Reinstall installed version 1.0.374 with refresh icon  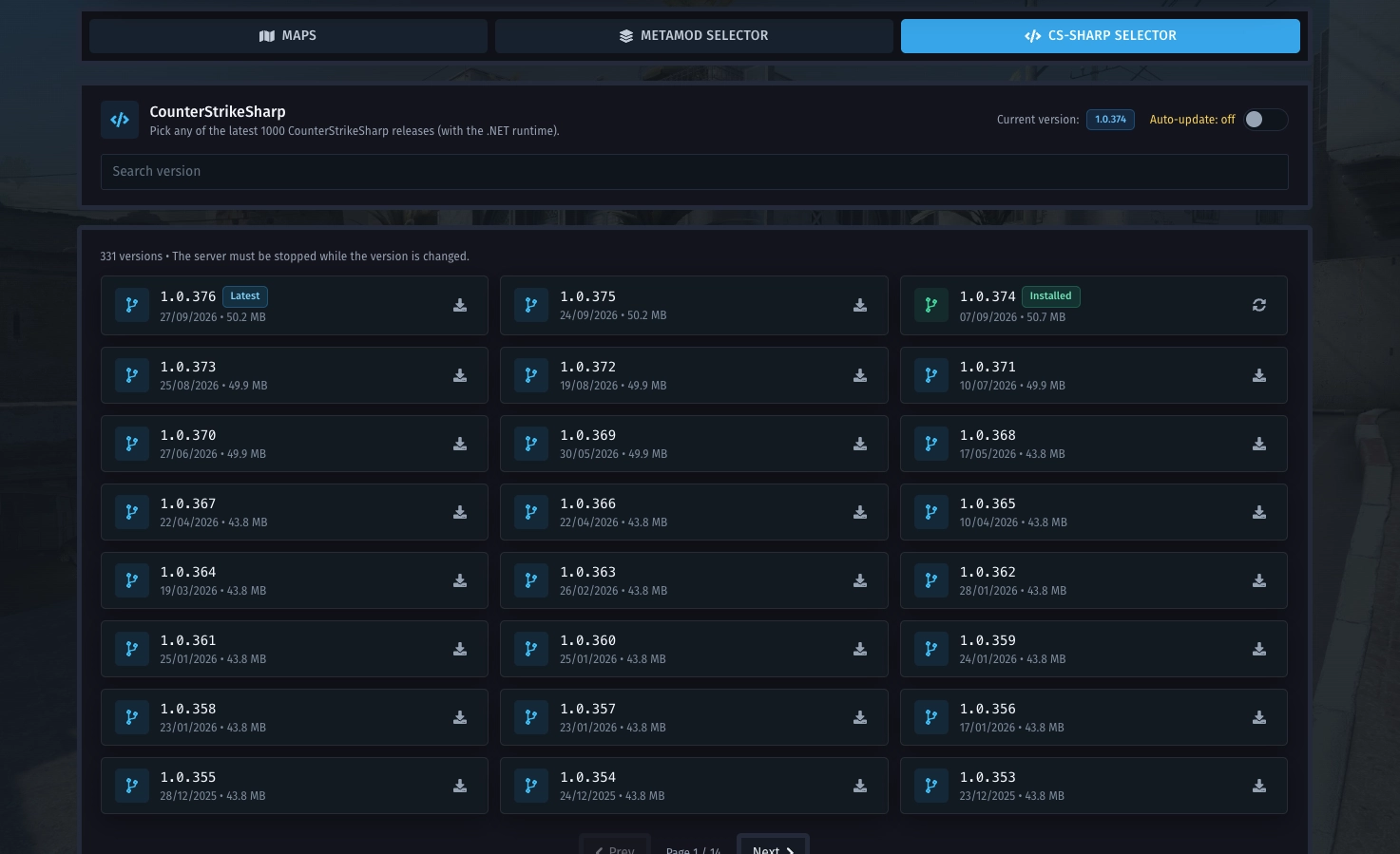point(1259,305)
